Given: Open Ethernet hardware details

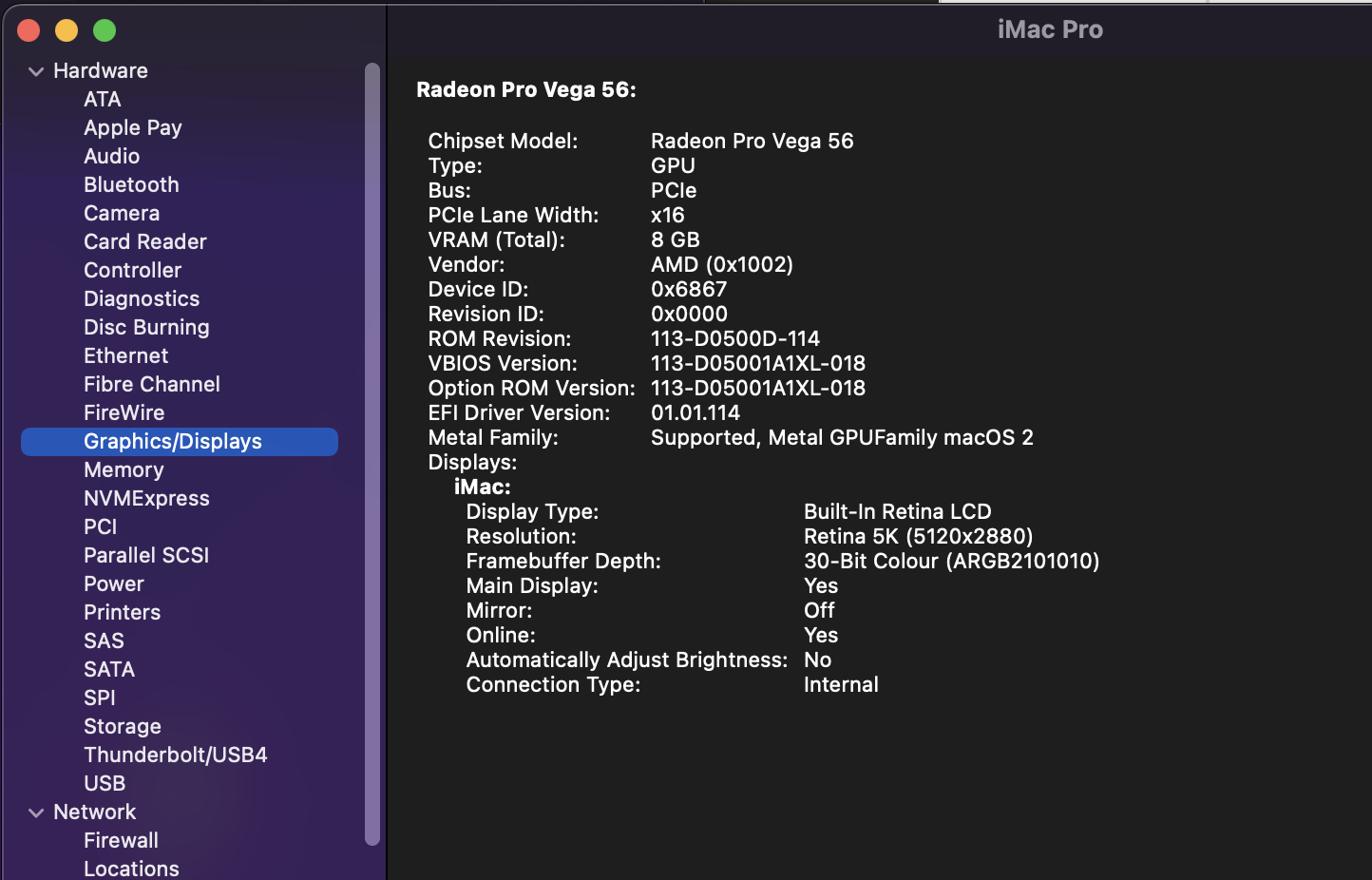Looking at the screenshot, I should point(125,355).
